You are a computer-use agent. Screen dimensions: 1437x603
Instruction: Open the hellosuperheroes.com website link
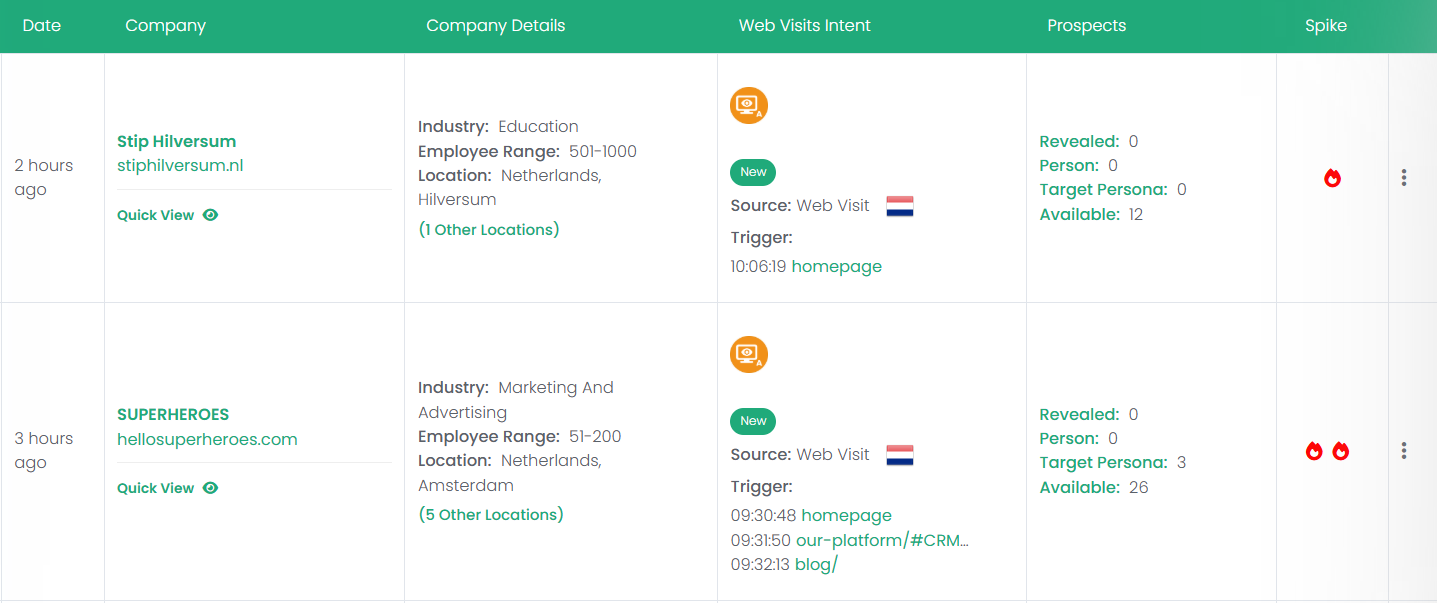click(207, 439)
